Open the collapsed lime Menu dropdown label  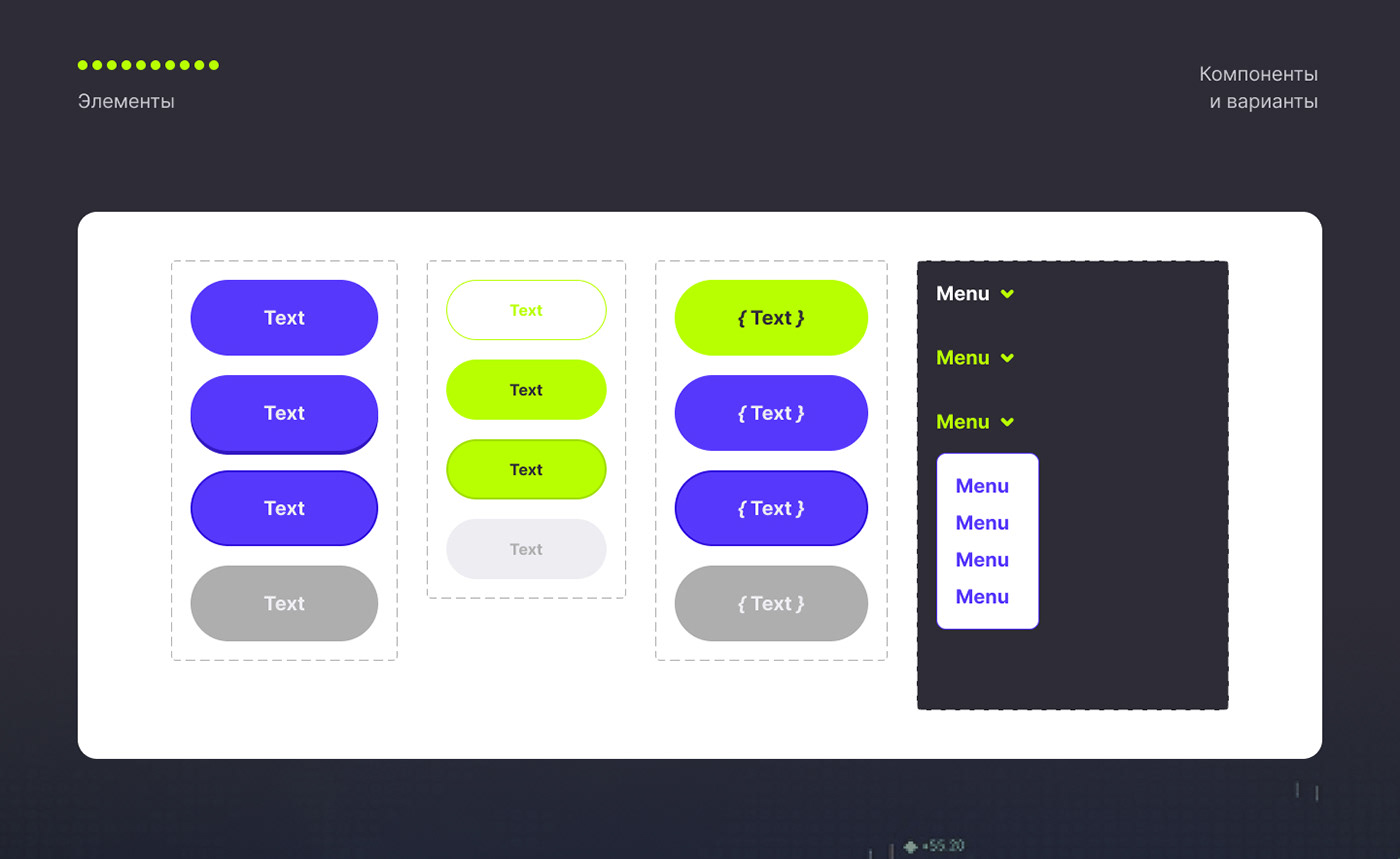pos(962,358)
